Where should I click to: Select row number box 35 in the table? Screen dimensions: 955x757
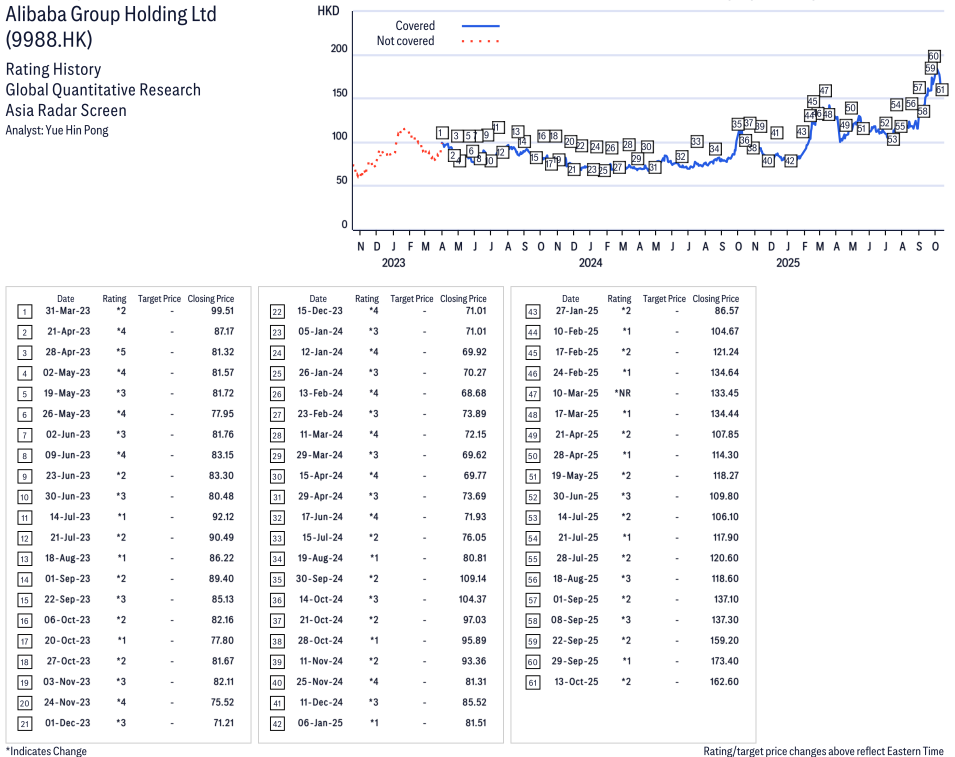(277, 579)
